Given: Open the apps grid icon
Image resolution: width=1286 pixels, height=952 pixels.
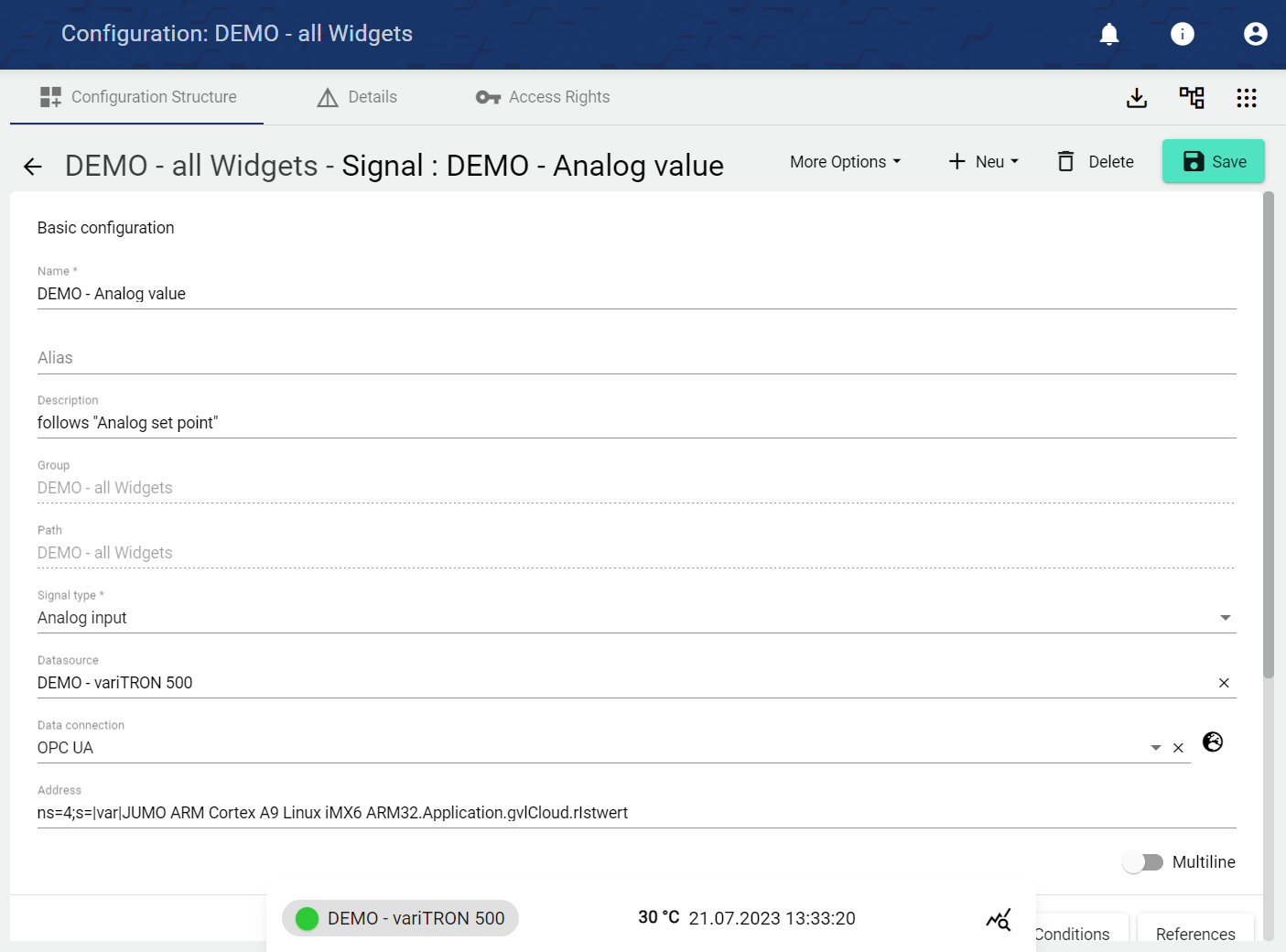Looking at the screenshot, I should tap(1246, 98).
